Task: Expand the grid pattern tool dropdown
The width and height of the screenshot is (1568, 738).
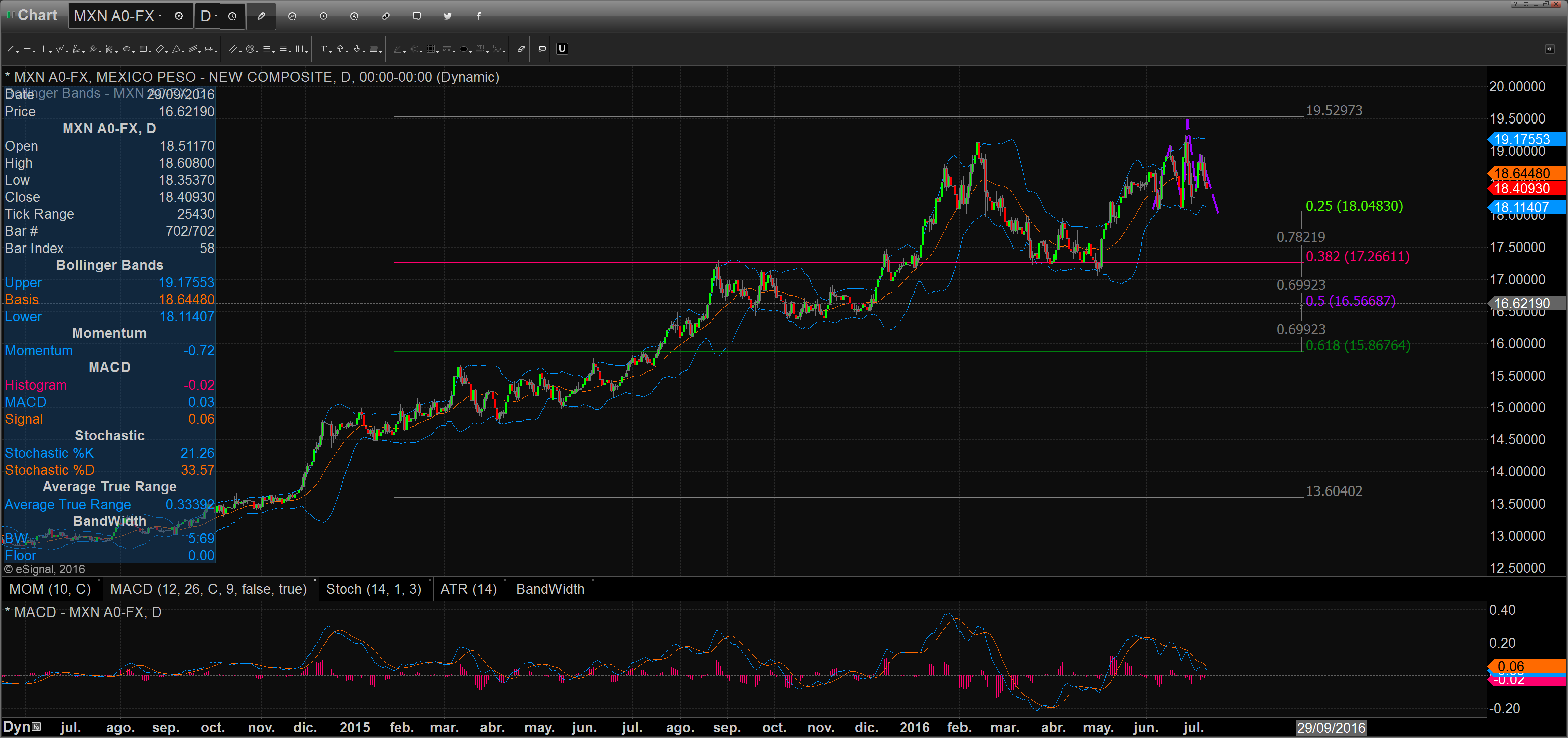Action: [x=438, y=52]
